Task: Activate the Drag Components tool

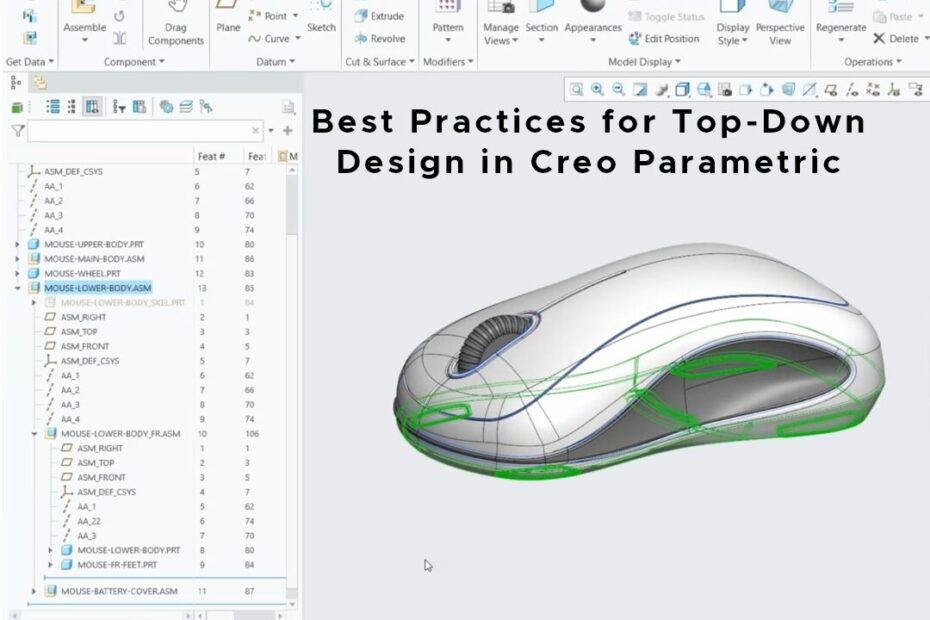Action: click(176, 24)
